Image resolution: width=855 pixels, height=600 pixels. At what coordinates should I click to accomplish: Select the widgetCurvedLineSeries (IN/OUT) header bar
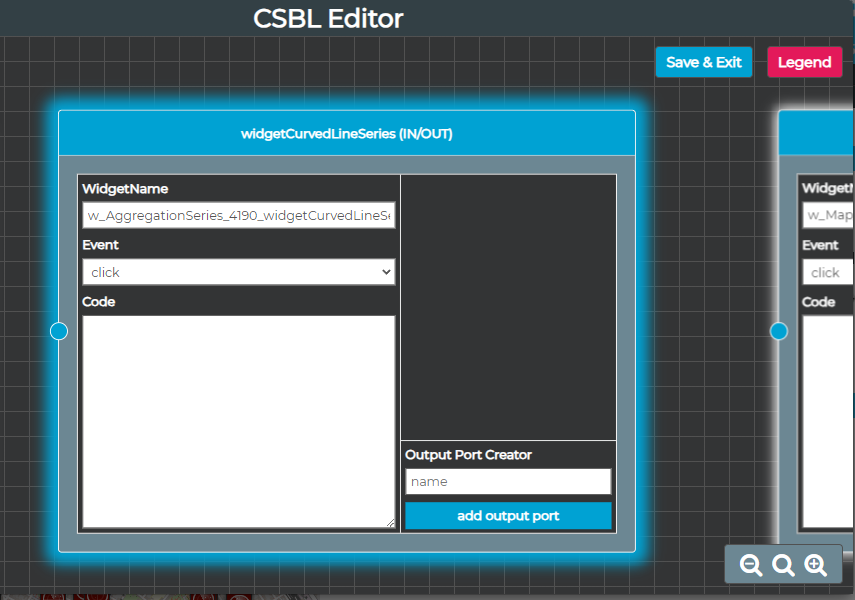(x=347, y=133)
